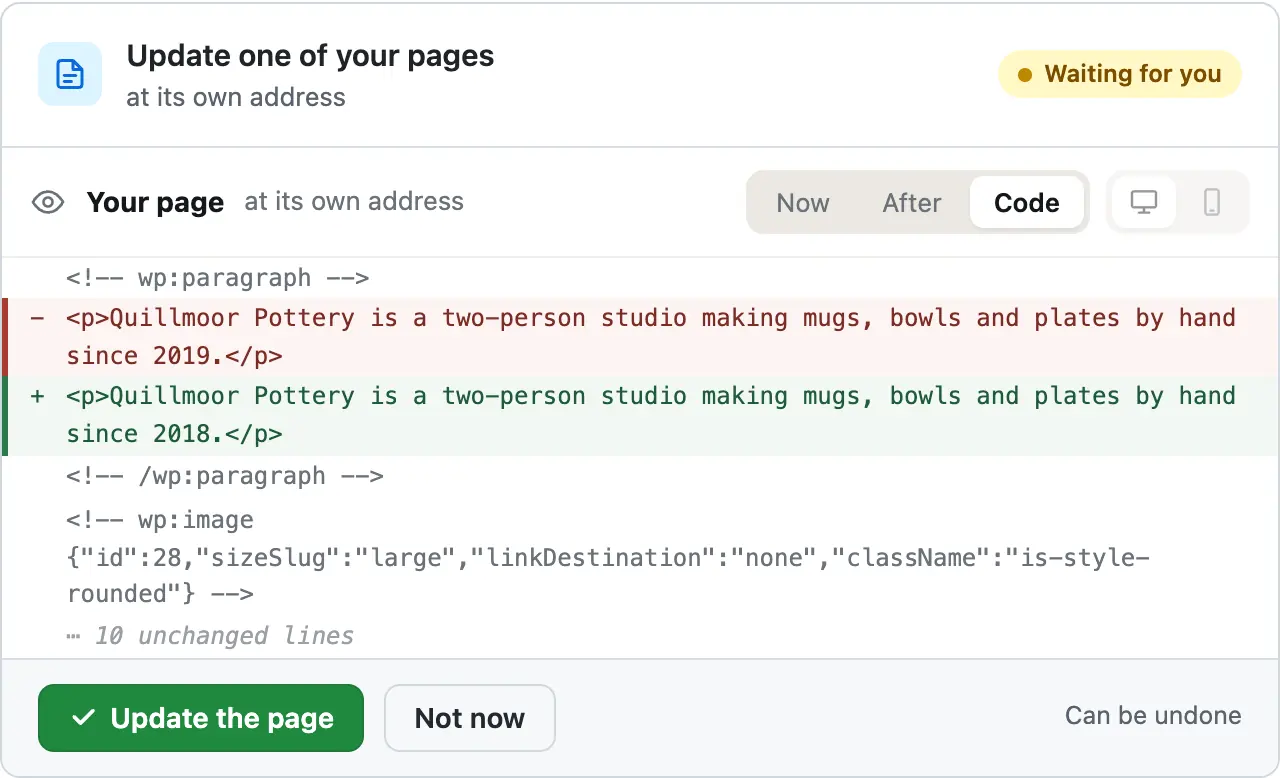Click the closing /wp:paragraph comment line
This screenshot has height=778, width=1280.
[225, 476]
